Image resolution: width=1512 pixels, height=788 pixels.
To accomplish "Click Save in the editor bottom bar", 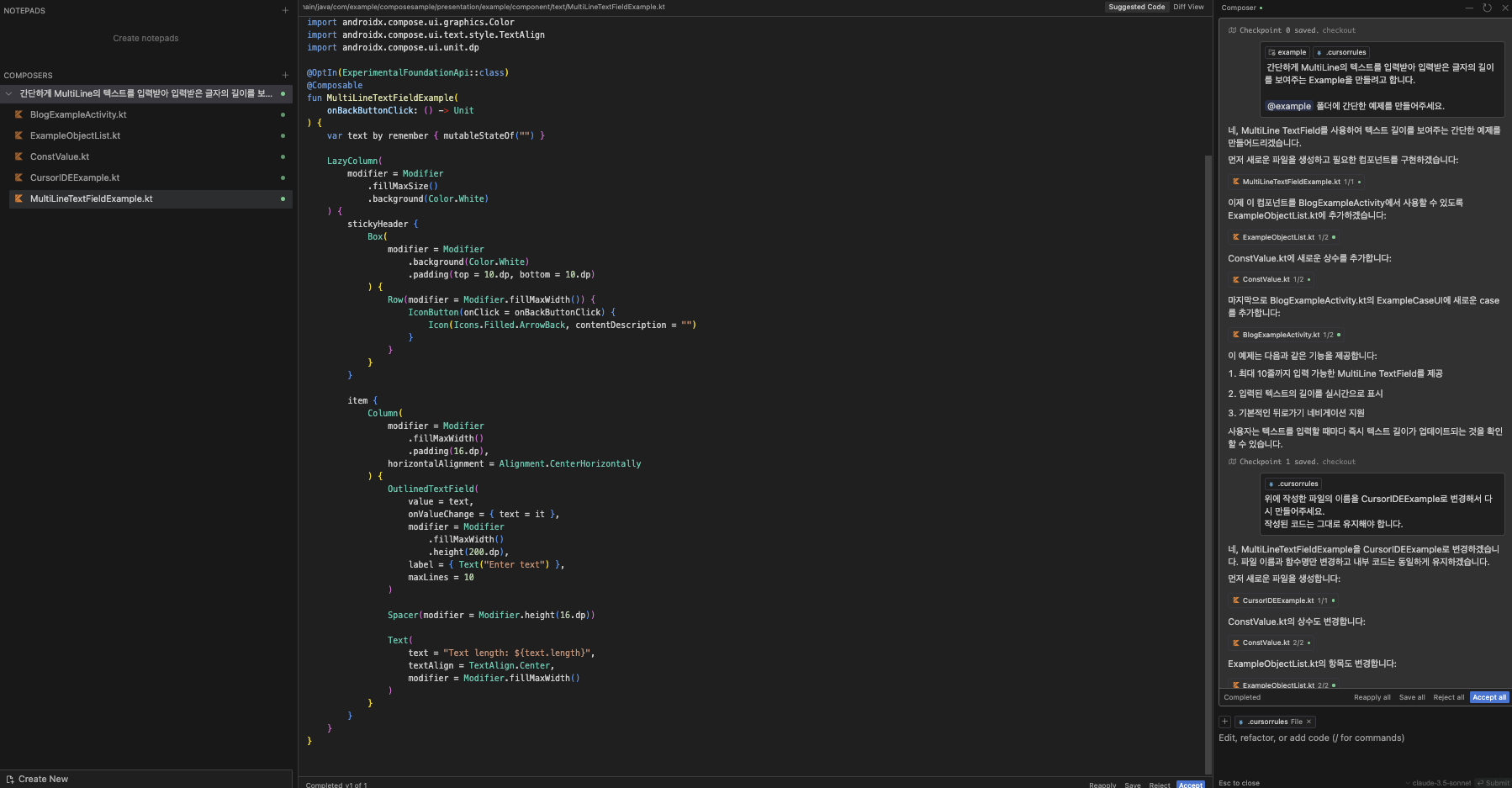I will click(x=1133, y=785).
